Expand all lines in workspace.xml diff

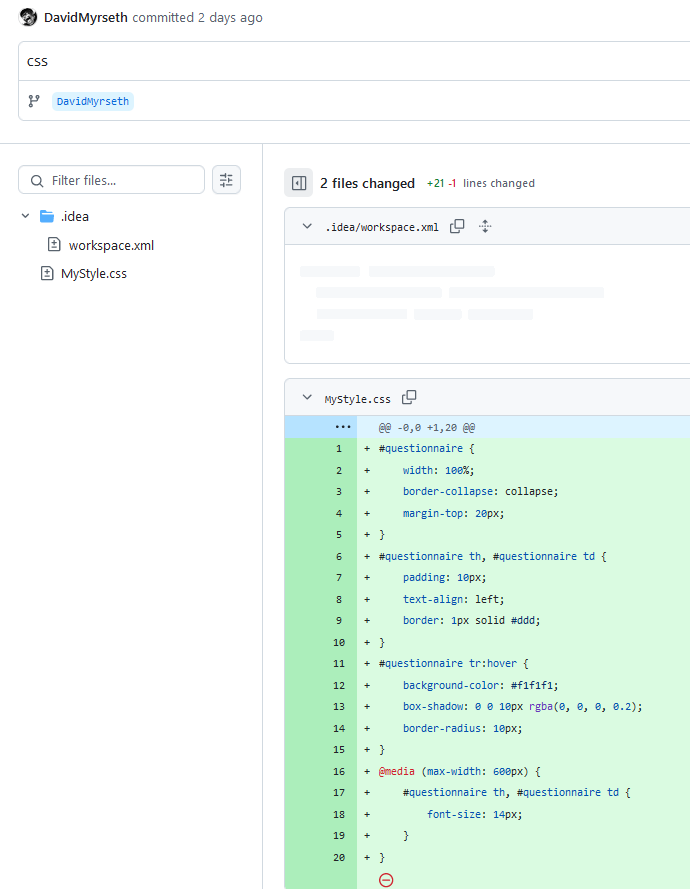(x=485, y=226)
